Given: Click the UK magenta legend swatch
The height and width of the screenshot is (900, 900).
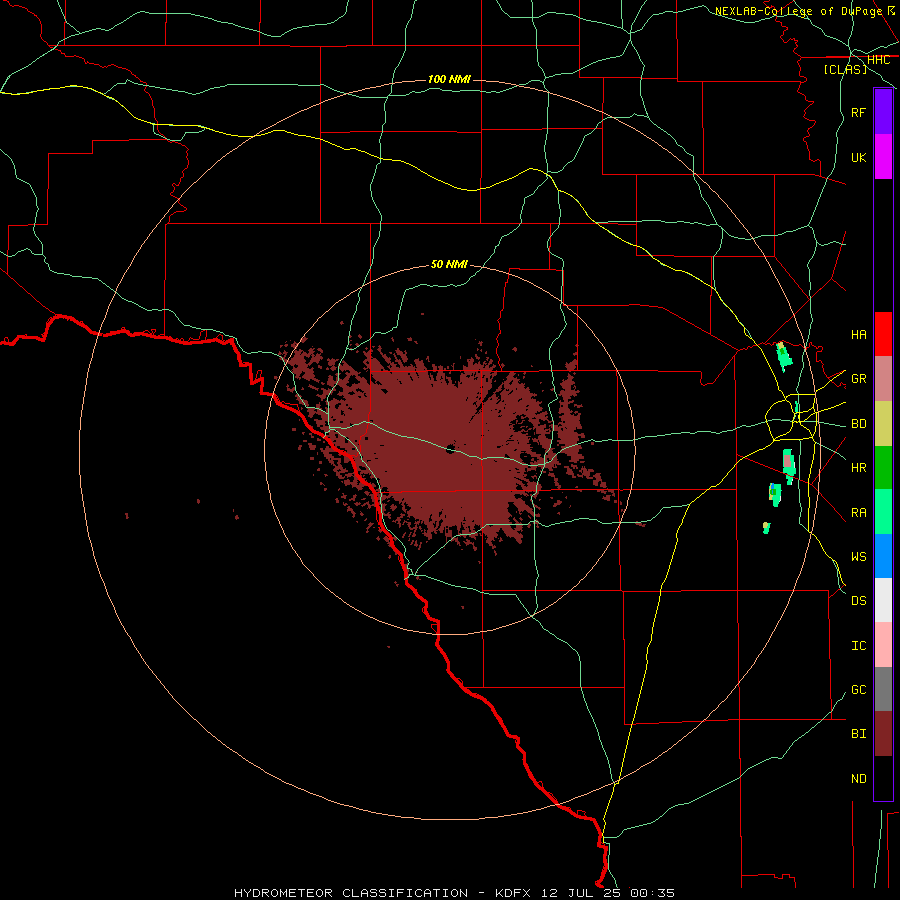Looking at the screenshot, I should [883, 157].
